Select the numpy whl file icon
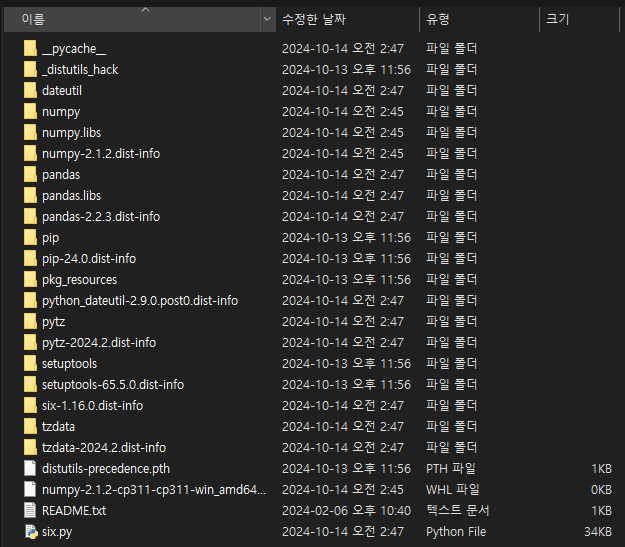The image size is (625, 547). point(30,489)
